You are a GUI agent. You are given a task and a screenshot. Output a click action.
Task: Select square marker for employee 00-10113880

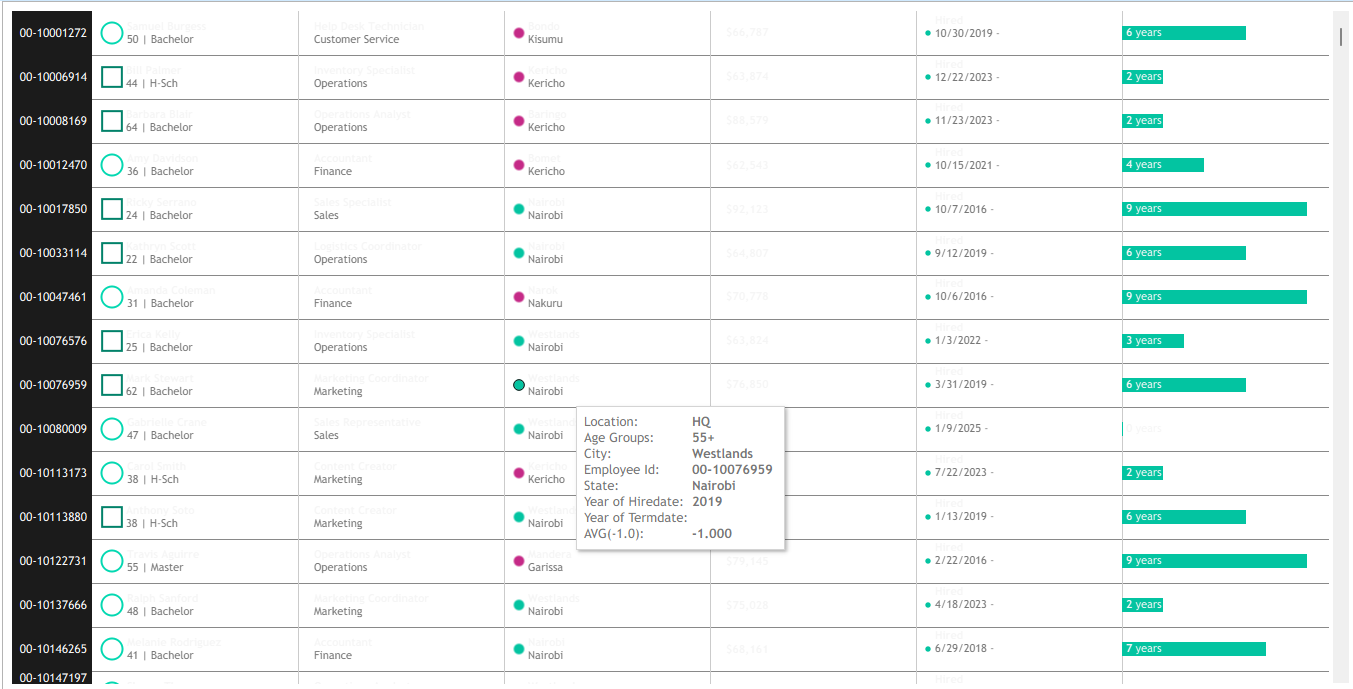[x=112, y=517]
